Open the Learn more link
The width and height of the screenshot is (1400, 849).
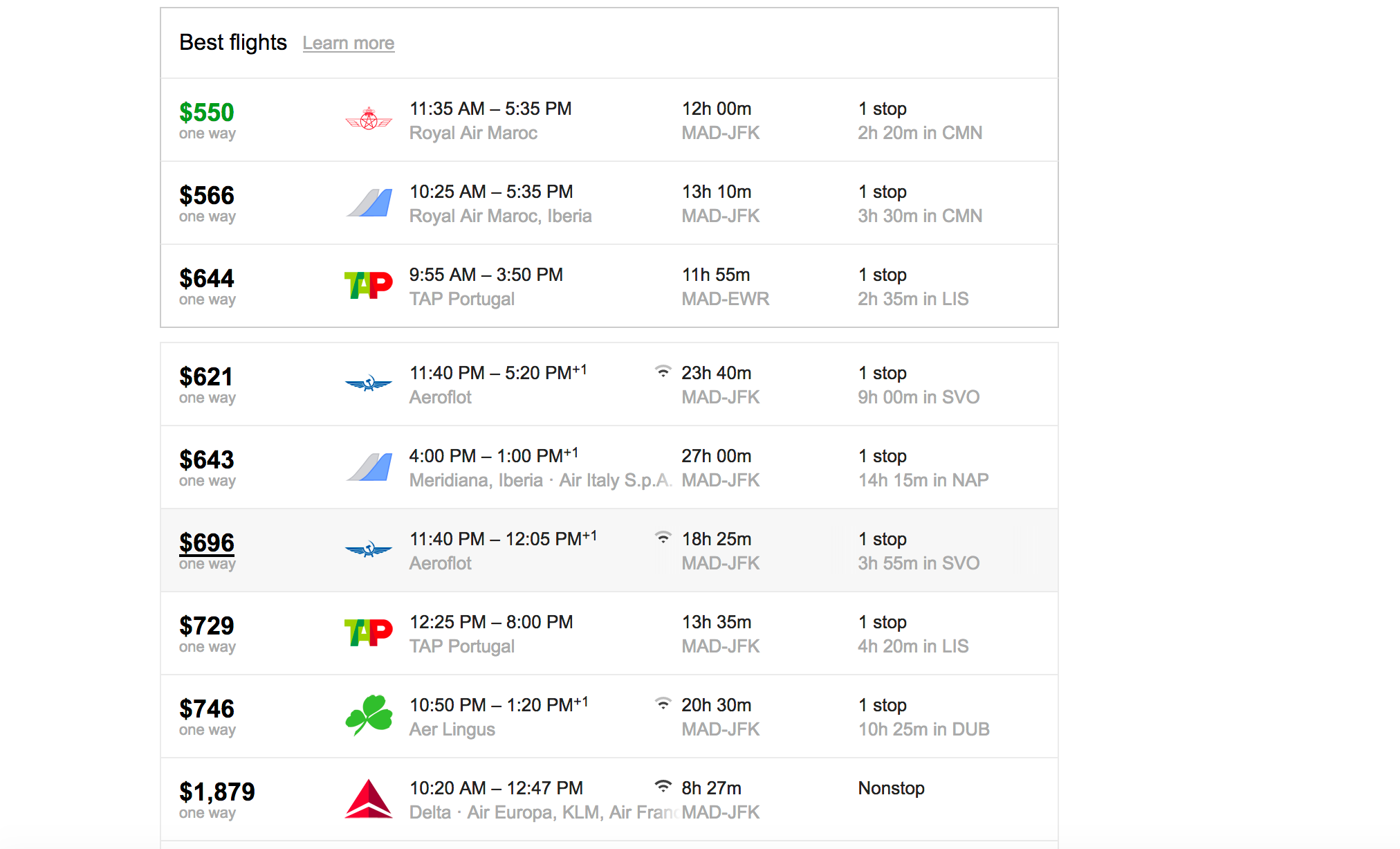[349, 43]
